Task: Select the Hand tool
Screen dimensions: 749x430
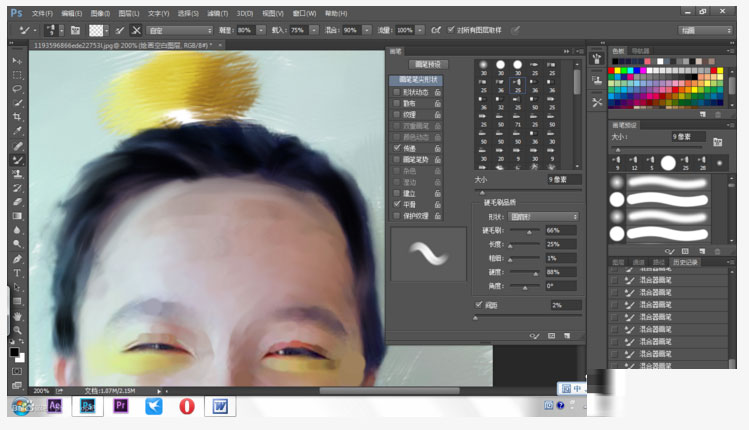Action: point(17,316)
